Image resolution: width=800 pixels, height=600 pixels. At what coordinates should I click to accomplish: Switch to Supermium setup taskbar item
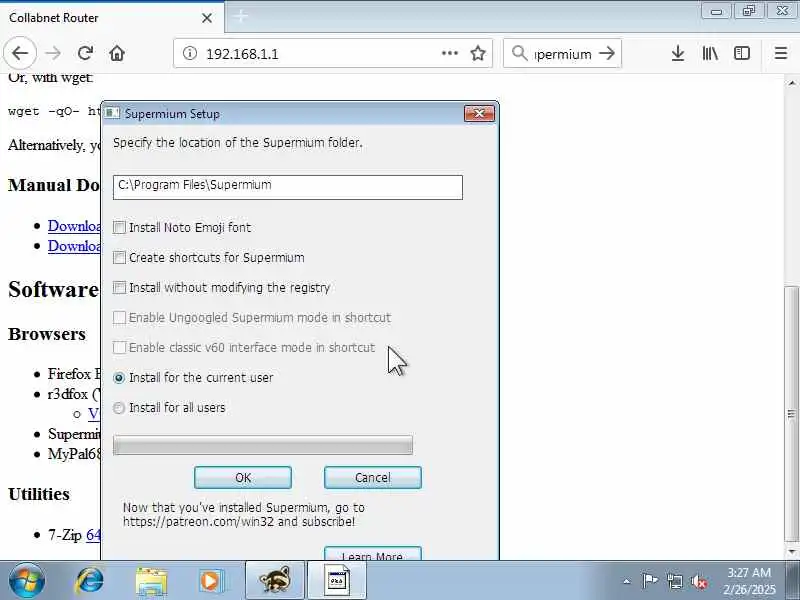tap(337, 581)
